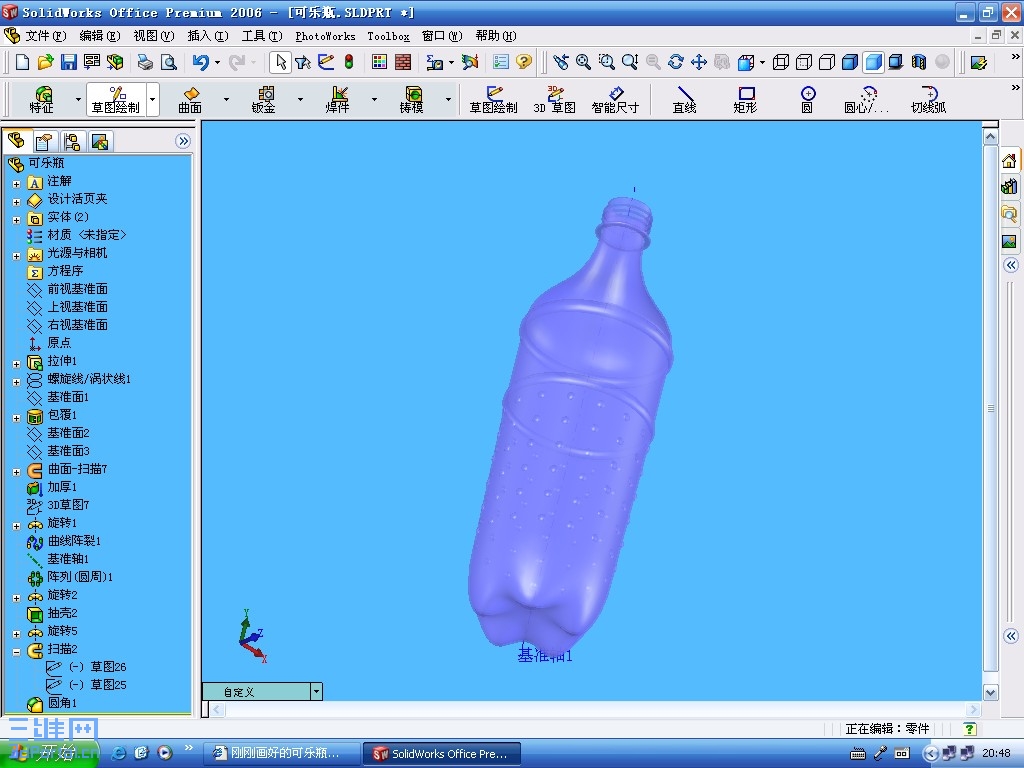This screenshot has width=1024, height=768.
Task: Collapse the FeatureManager panel with chevron
Action: [x=184, y=141]
